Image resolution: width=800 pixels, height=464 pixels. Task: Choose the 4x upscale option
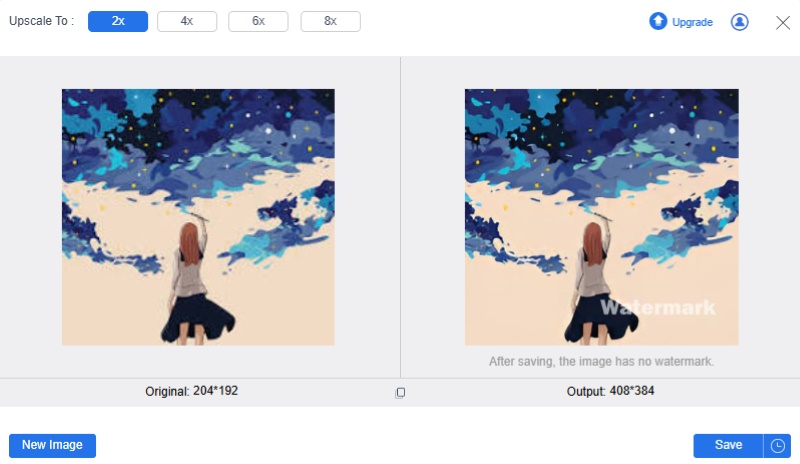pos(187,21)
